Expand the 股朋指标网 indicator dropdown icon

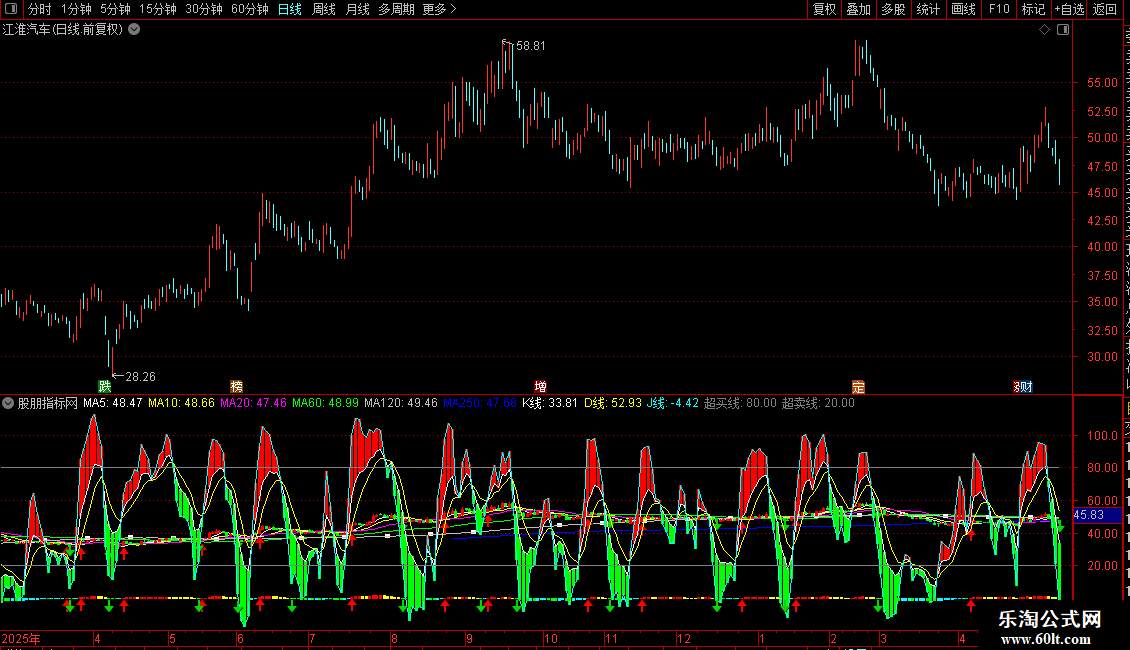point(8,404)
